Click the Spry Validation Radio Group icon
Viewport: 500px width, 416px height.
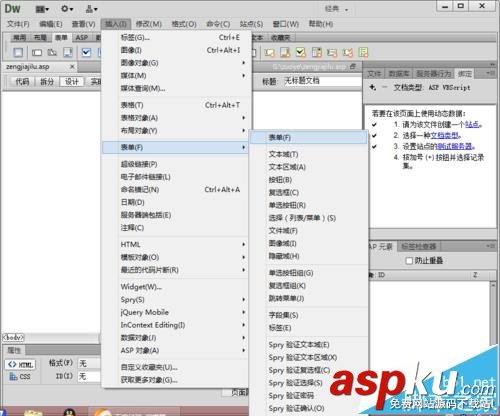[363, 52]
